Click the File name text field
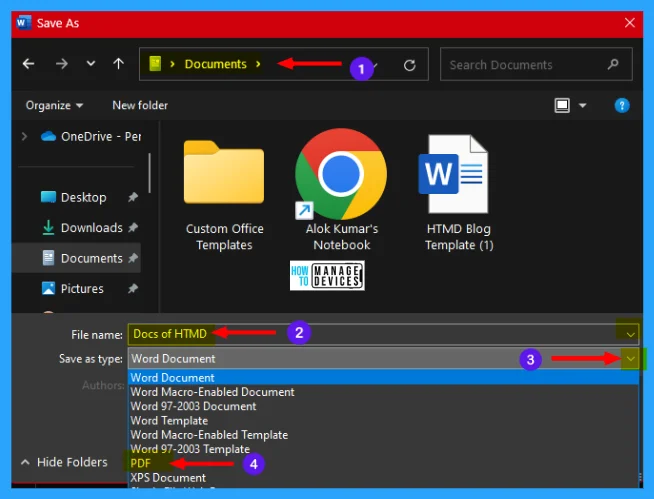654x499 pixels. (370, 333)
